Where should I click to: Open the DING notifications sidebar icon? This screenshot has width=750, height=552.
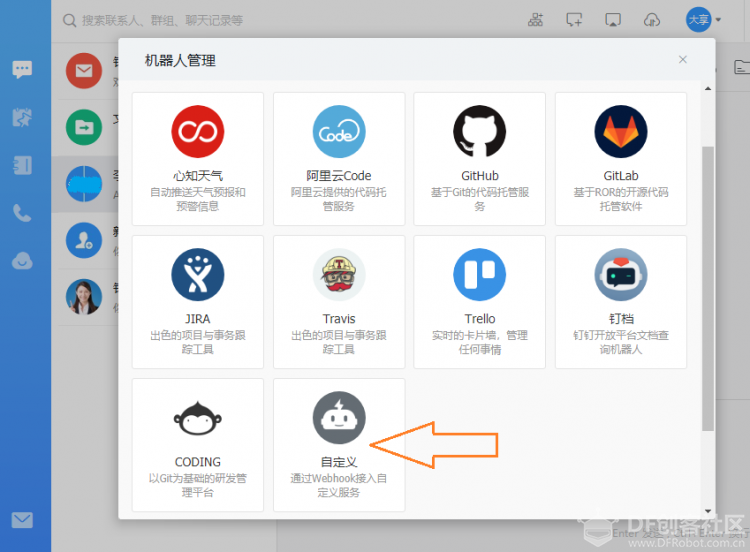point(22,117)
